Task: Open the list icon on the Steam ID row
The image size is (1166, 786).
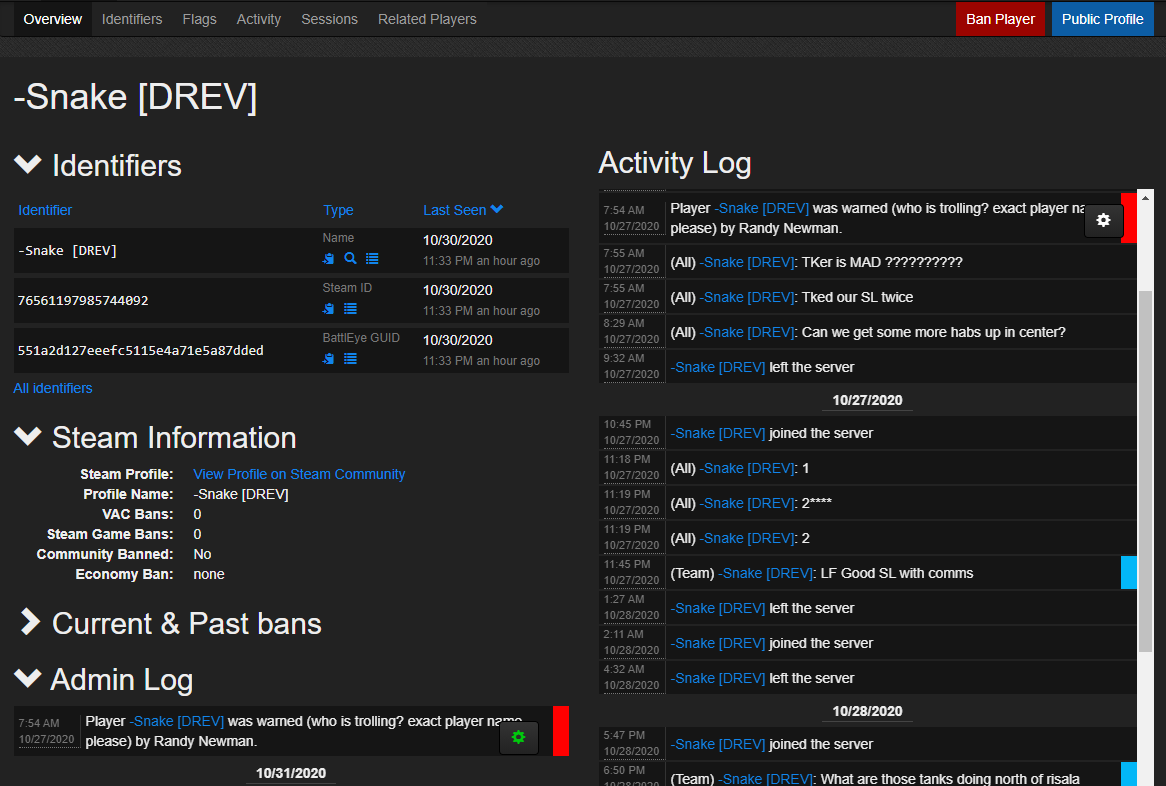Action: click(350, 309)
